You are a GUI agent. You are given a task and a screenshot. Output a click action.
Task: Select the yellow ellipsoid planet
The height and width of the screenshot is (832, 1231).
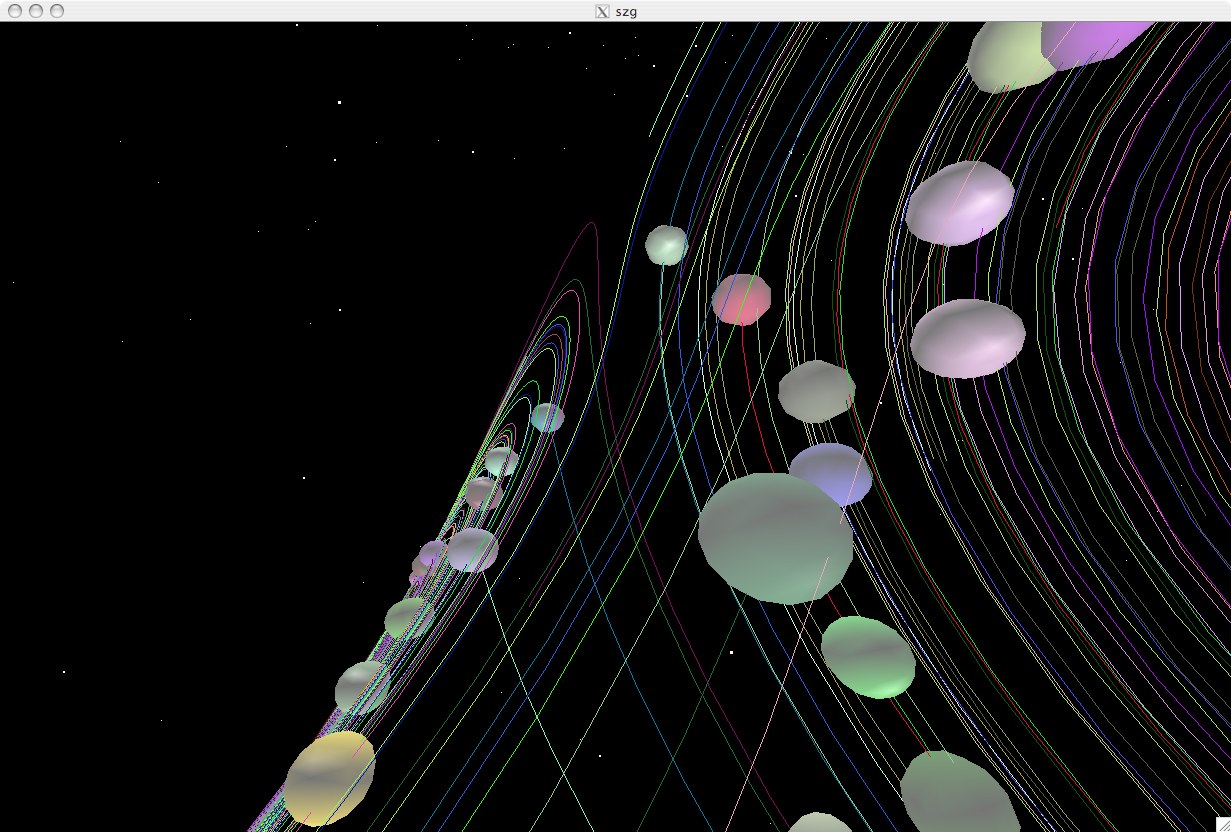[x=329, y=778]
